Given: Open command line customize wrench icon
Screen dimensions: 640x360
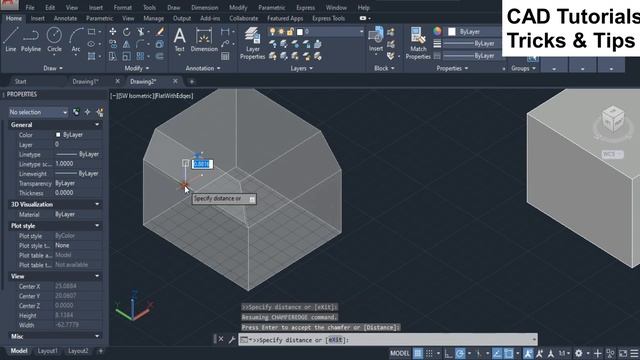Looking at the screenshot, I should pyautogui.click(x=231, y=340).
